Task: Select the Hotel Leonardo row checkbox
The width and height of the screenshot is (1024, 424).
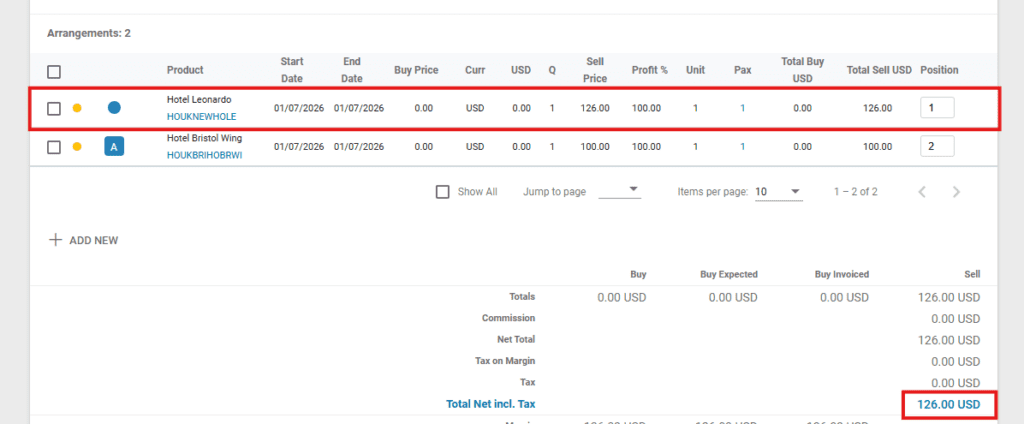Action: click(54, 108)
